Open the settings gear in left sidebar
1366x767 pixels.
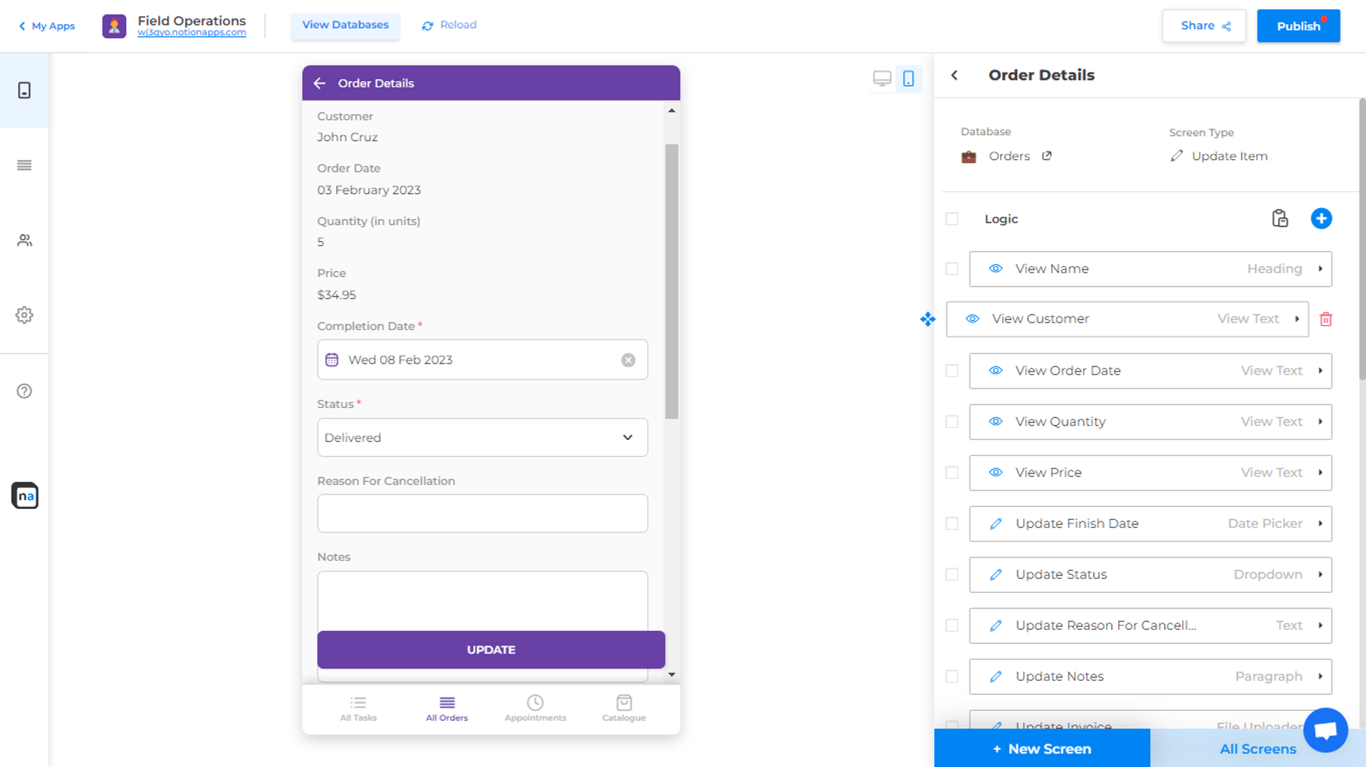(24, 315)
